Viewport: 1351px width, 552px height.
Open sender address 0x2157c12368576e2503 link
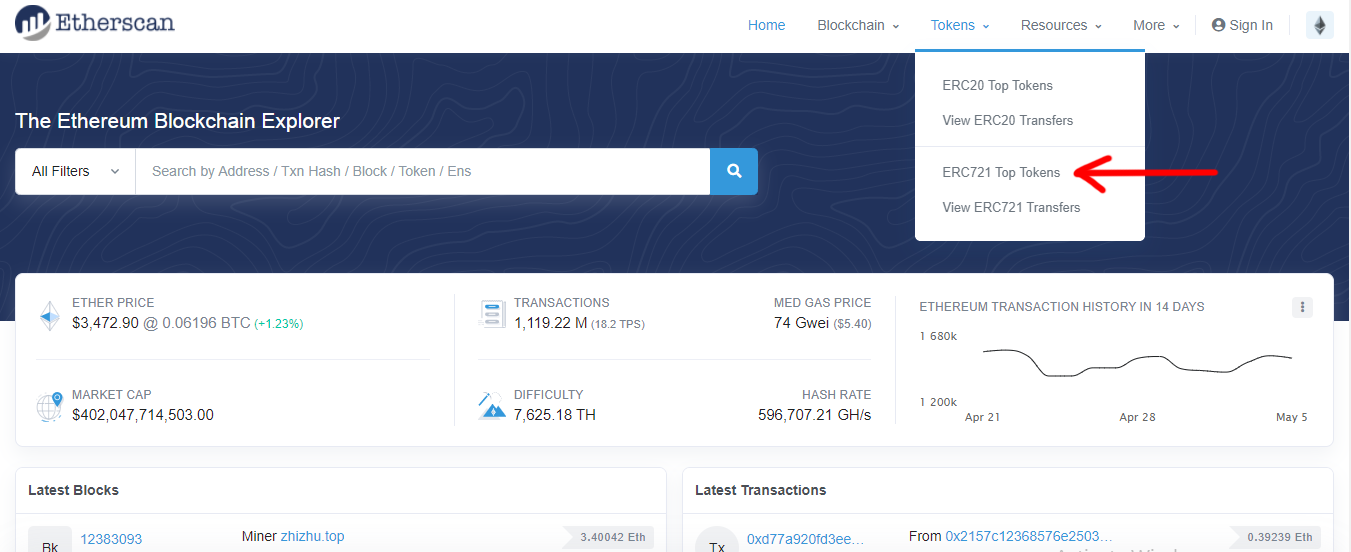point(1029,537)
